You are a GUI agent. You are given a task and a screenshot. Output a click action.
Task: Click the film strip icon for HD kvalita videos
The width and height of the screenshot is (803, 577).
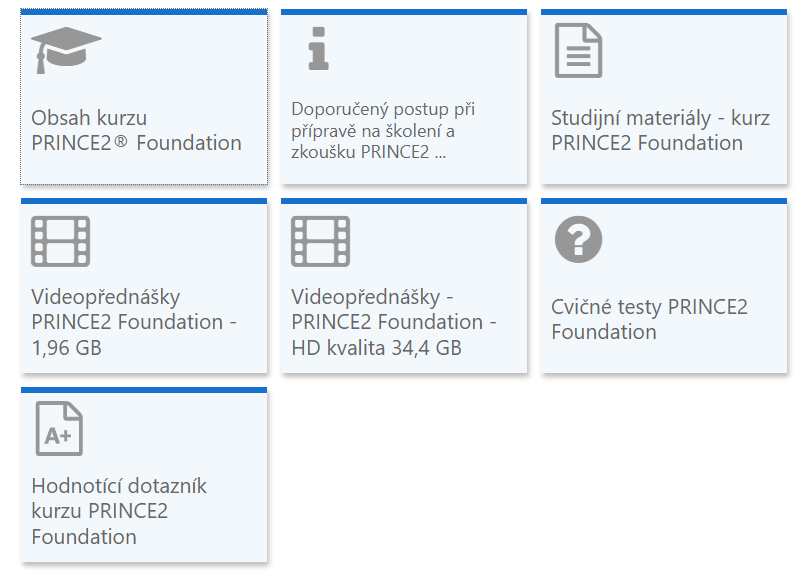320,241
